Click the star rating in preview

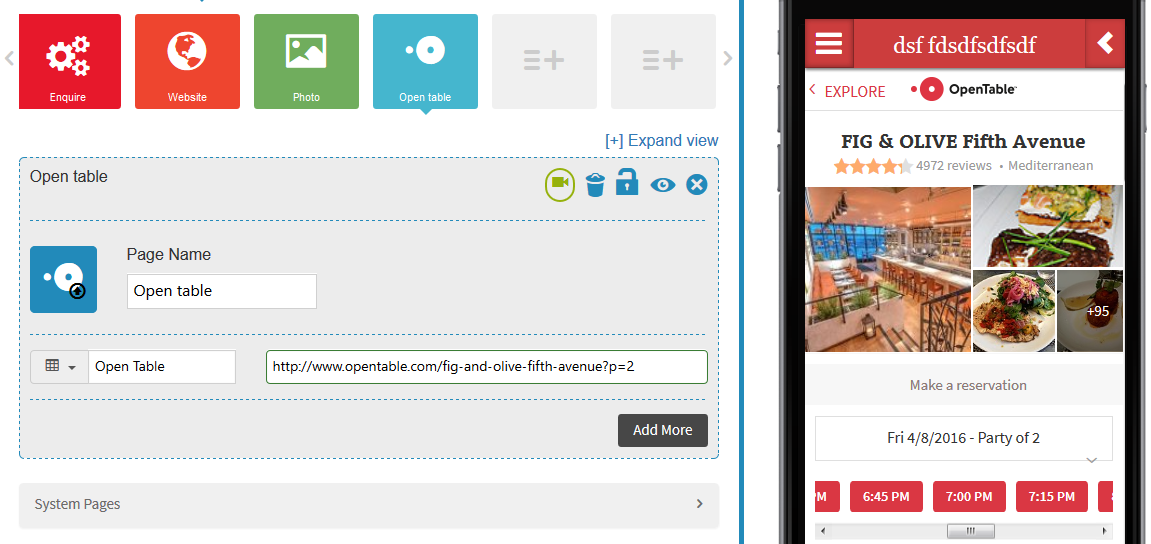point(873,167)
